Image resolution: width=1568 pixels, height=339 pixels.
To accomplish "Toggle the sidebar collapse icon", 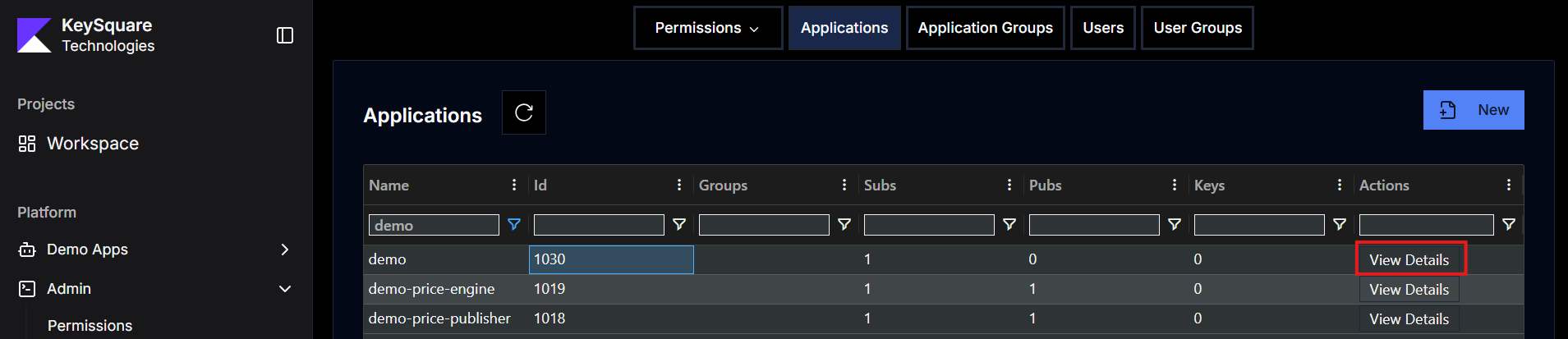I will [x=285, y=35].
